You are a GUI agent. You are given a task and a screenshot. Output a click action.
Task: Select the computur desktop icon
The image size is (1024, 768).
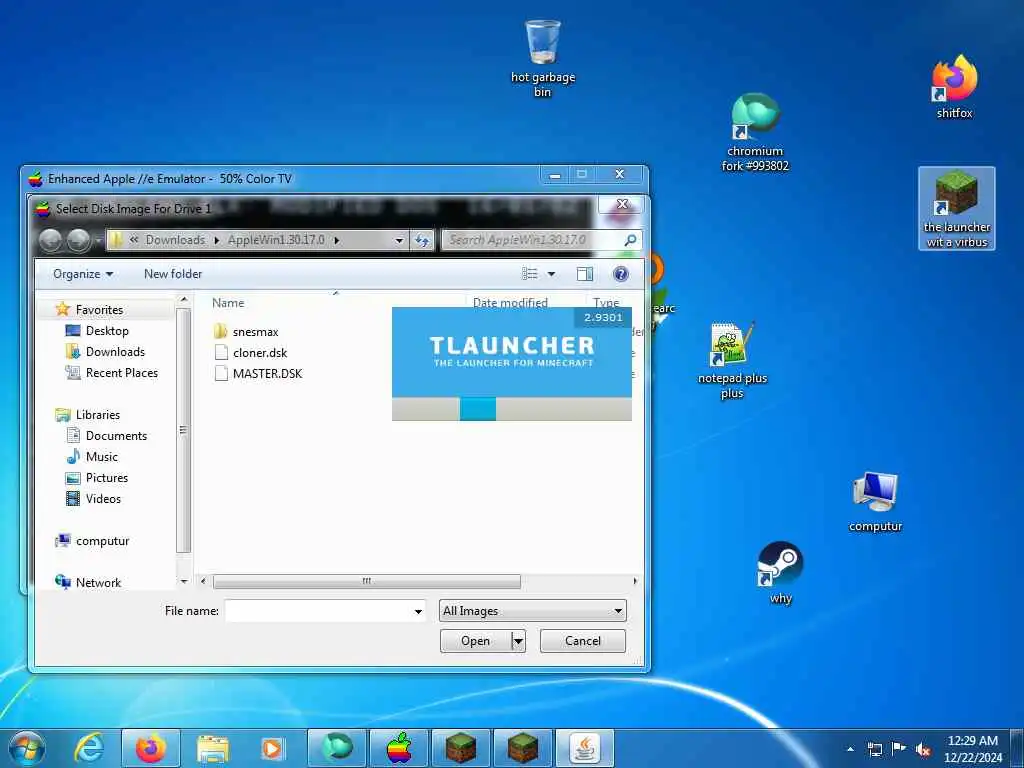875,502
